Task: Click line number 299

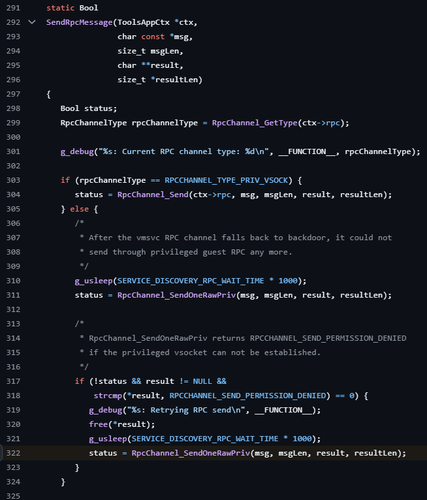Action: coord(13,123)
